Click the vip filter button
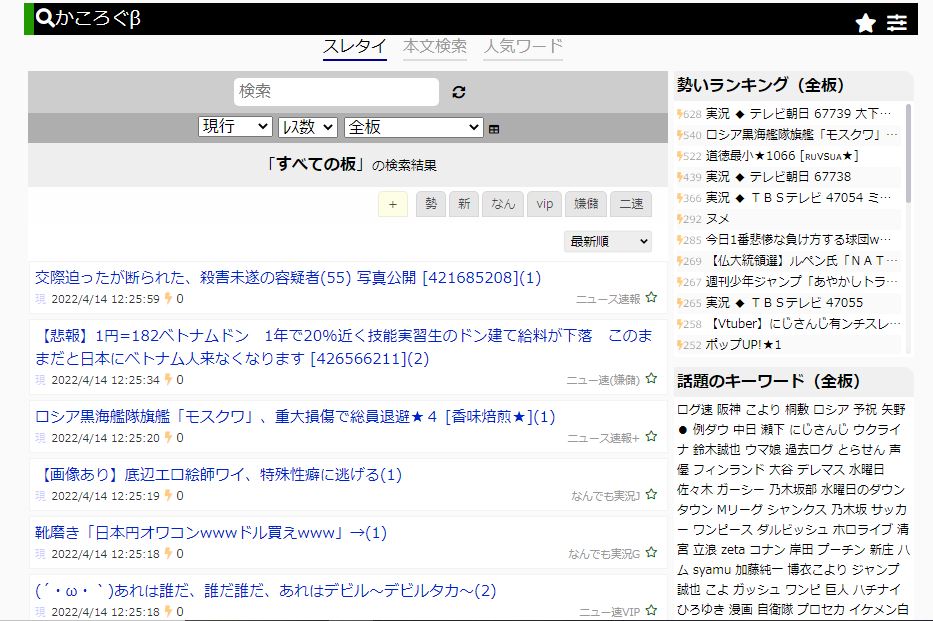The width and height of the screenshot is (933, 621). coord(544,205)
